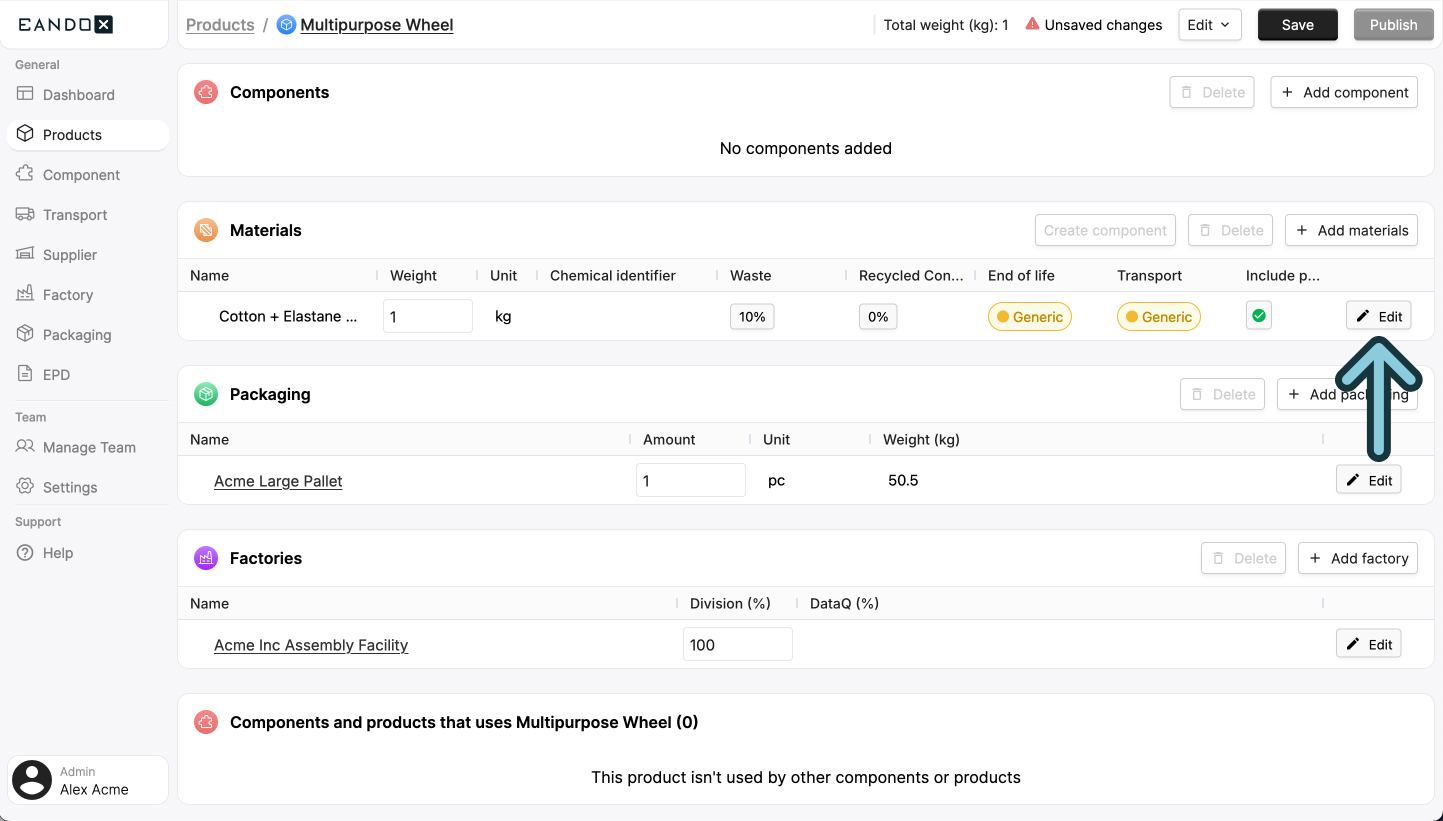1443x821 pixels.
Task: Click the green Packaging section icon
Action: [206, 394]
